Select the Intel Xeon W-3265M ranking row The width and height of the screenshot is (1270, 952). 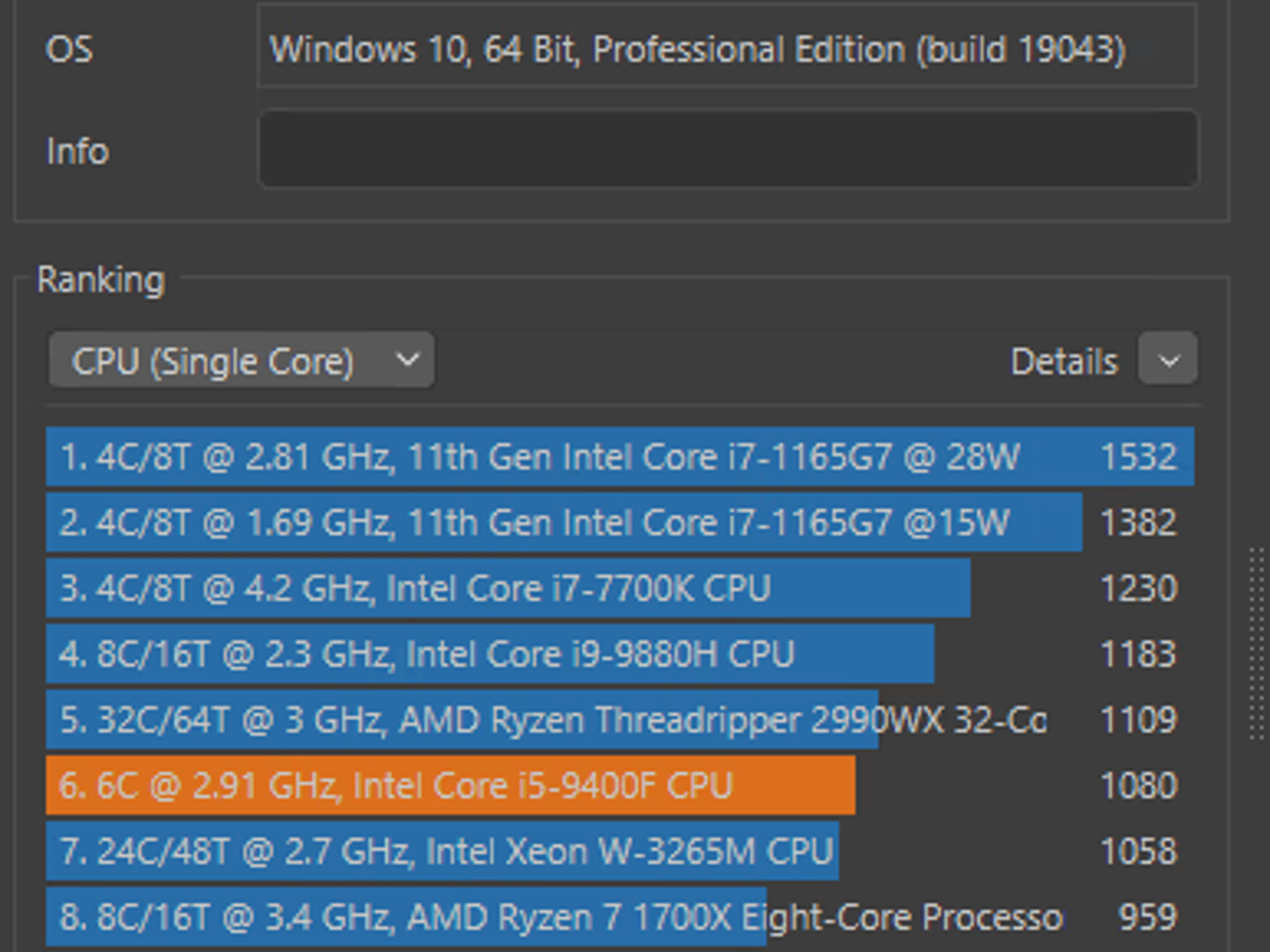tap(620, 851)
